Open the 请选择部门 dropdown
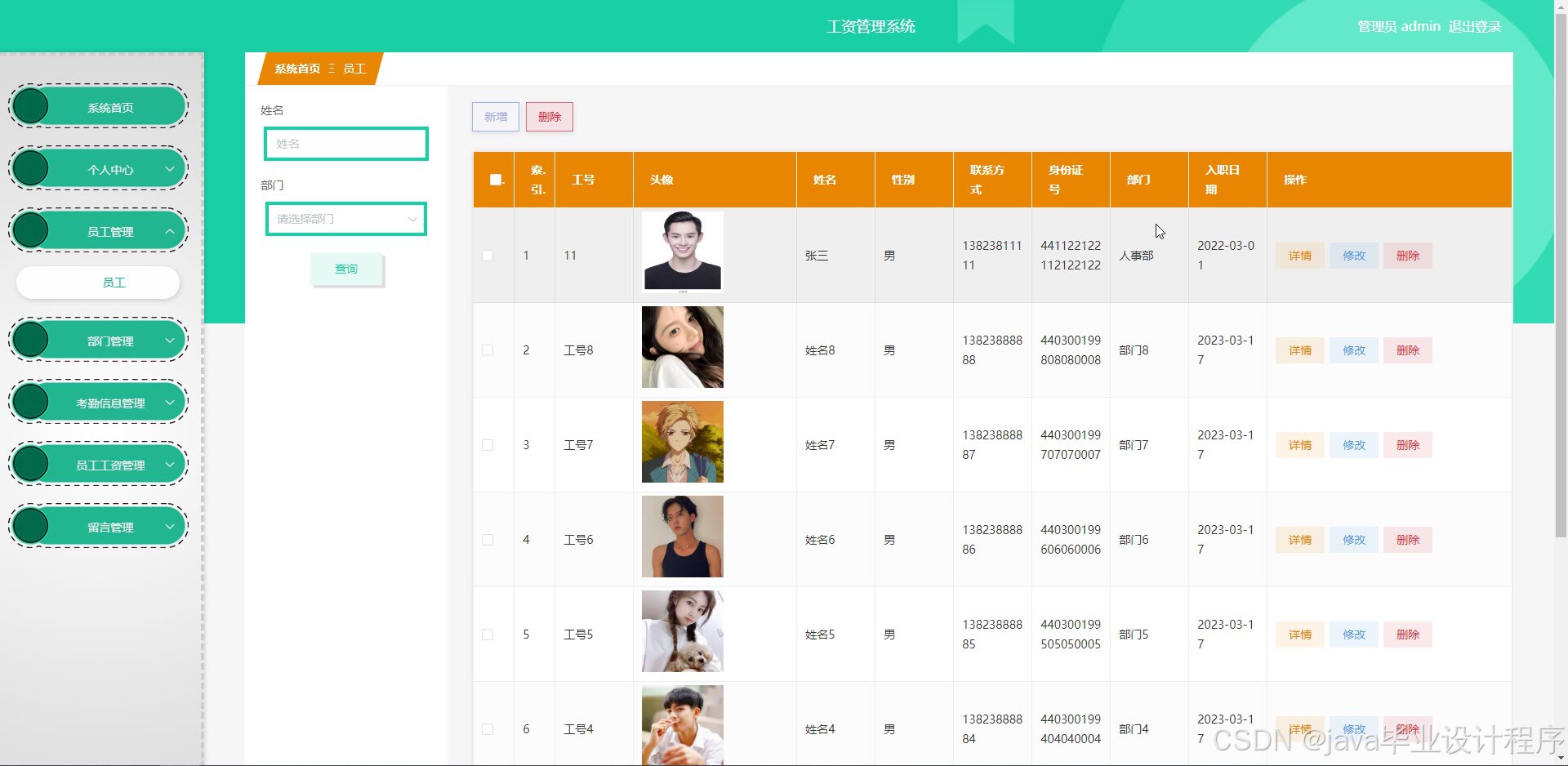Image resolution: width=1568 pixels, height=766 pixels. 346,219
